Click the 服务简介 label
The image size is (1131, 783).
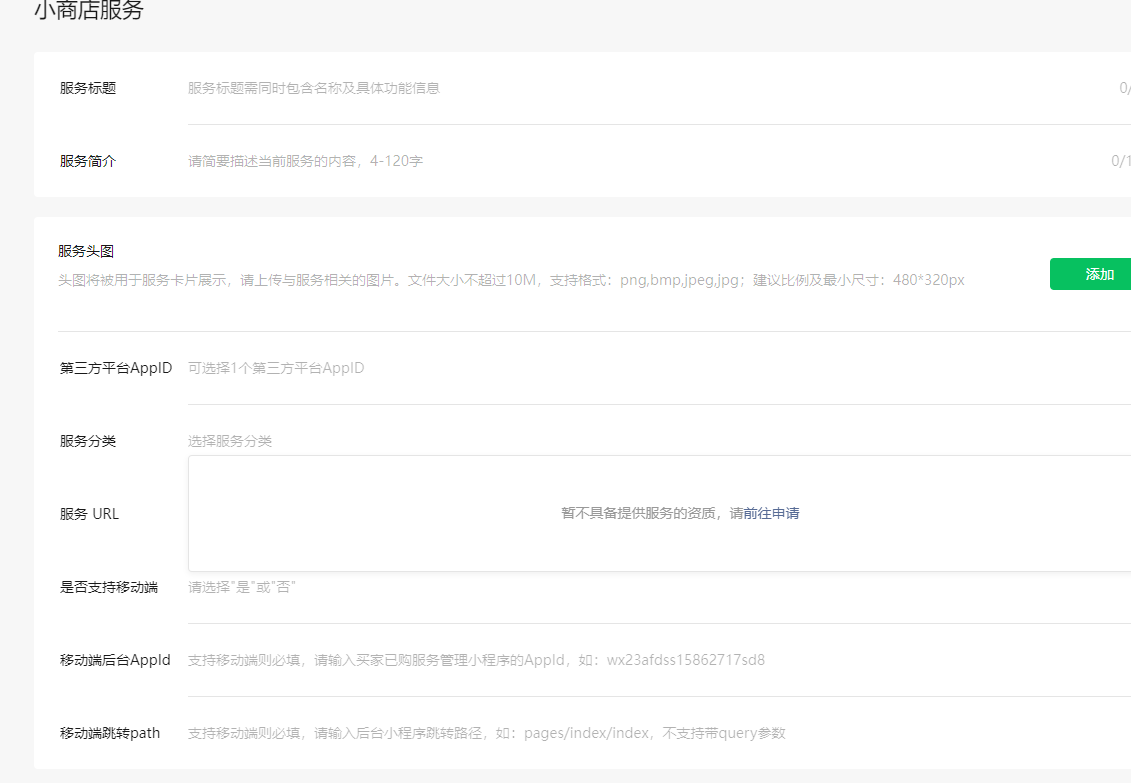click(x=87, y=161)
